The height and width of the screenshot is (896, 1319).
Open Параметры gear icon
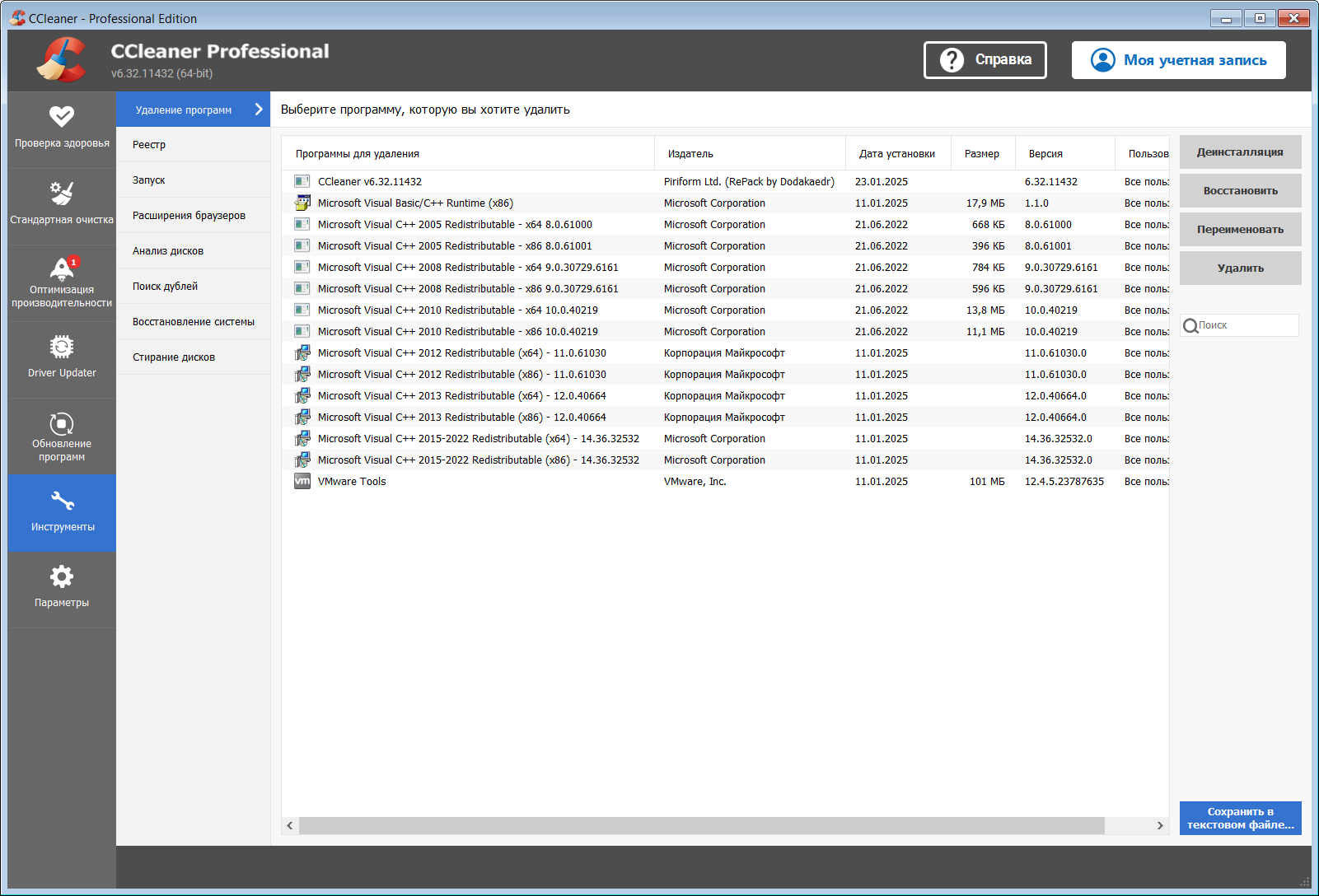(x=62, y=576)
